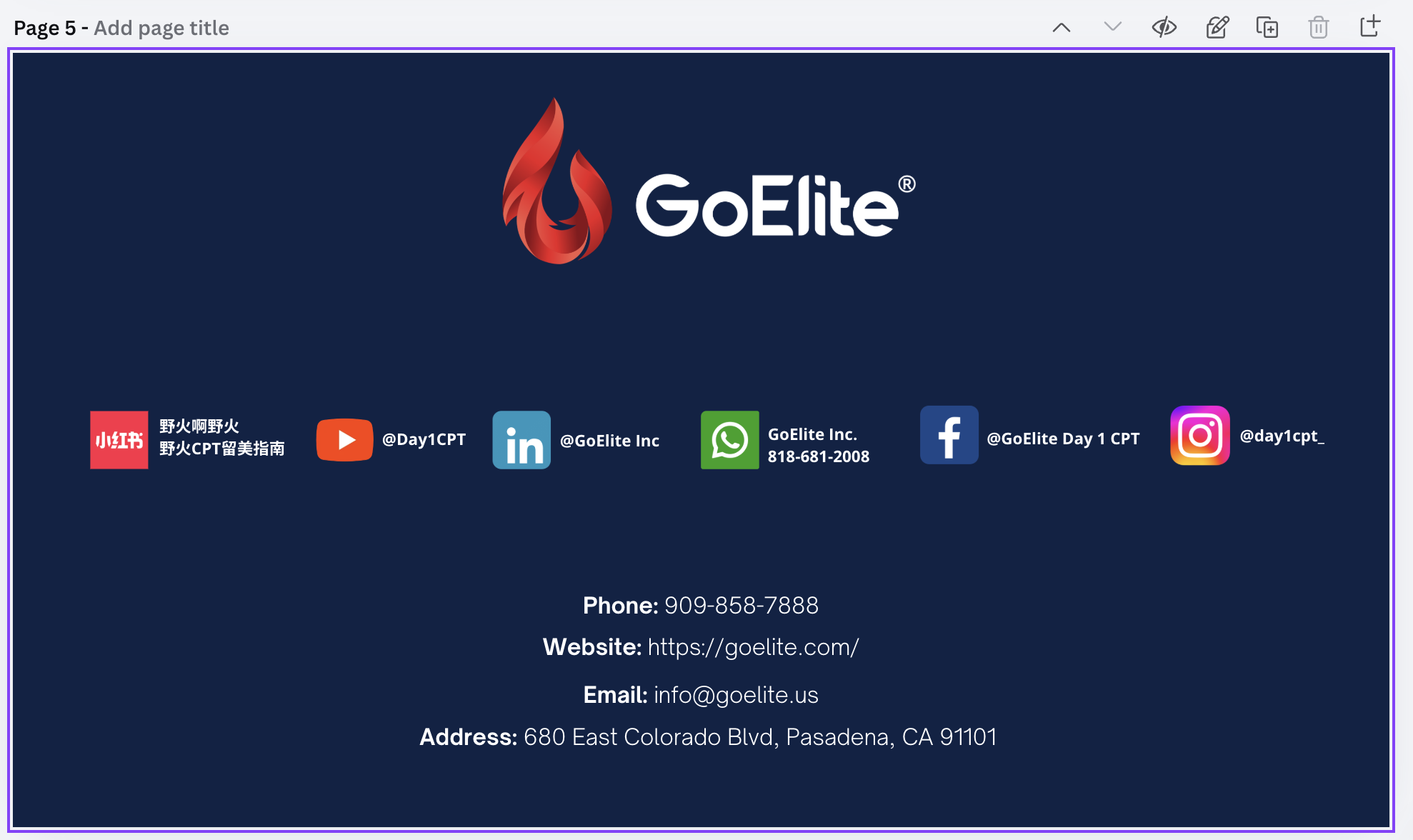Screen dimensions: 1413x840
Task: Click the website link https://goelite.com/
Action: point(753,647)
